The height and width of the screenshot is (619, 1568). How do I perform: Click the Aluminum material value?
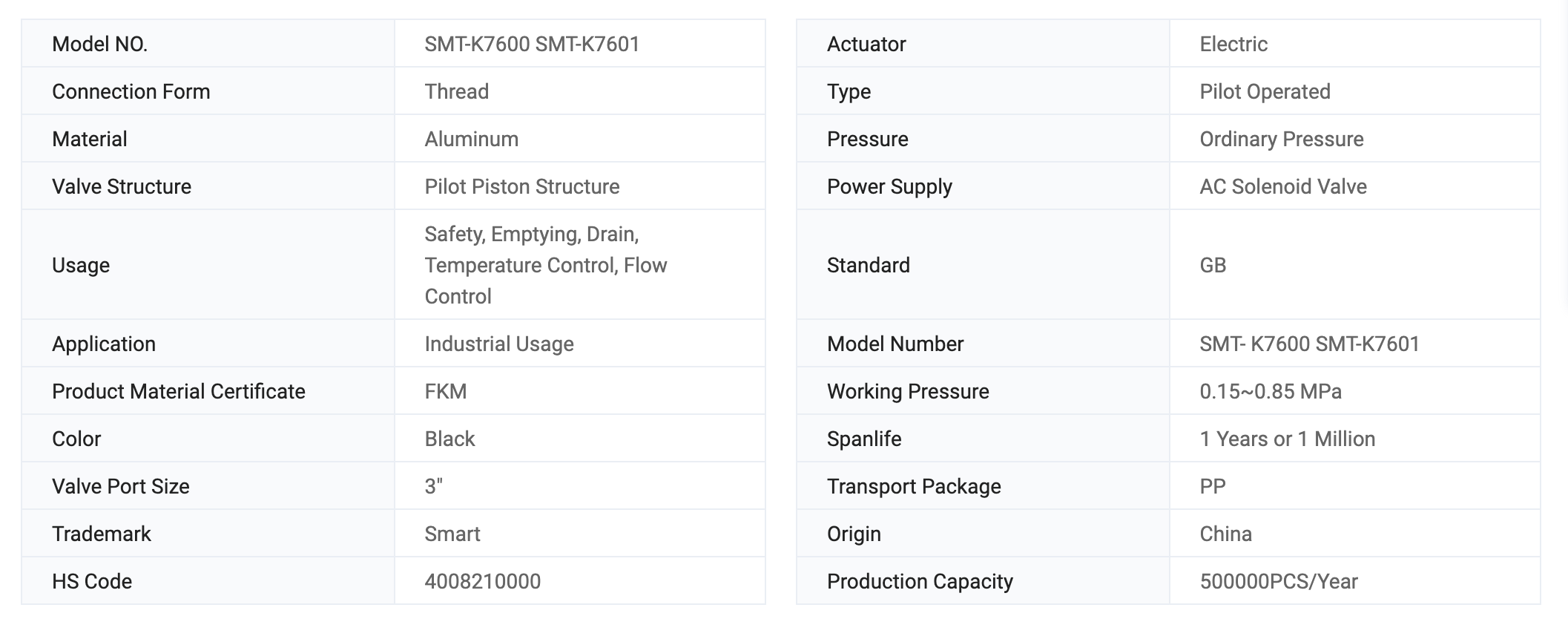pos(471,139)
